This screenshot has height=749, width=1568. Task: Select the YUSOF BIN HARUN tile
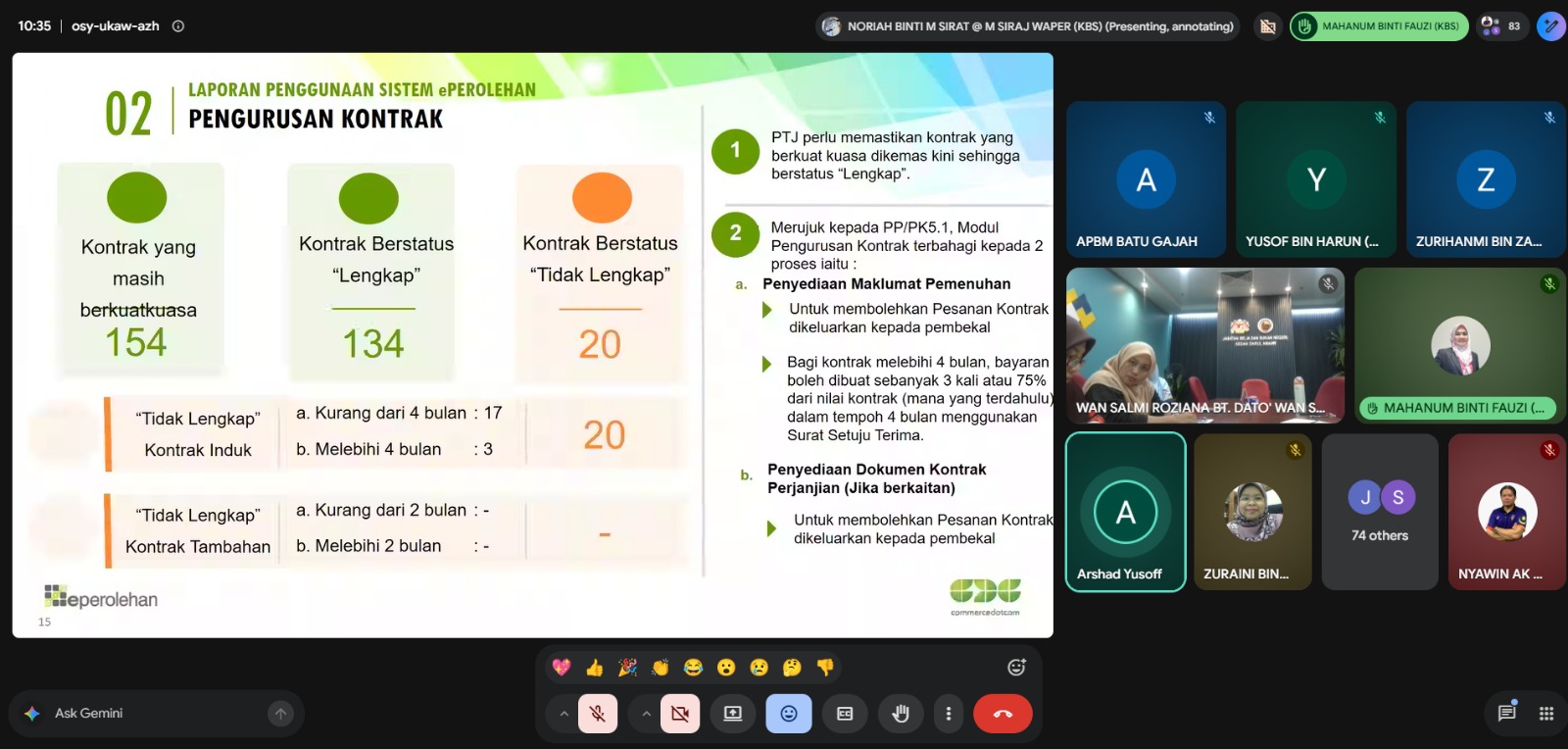1316,179
